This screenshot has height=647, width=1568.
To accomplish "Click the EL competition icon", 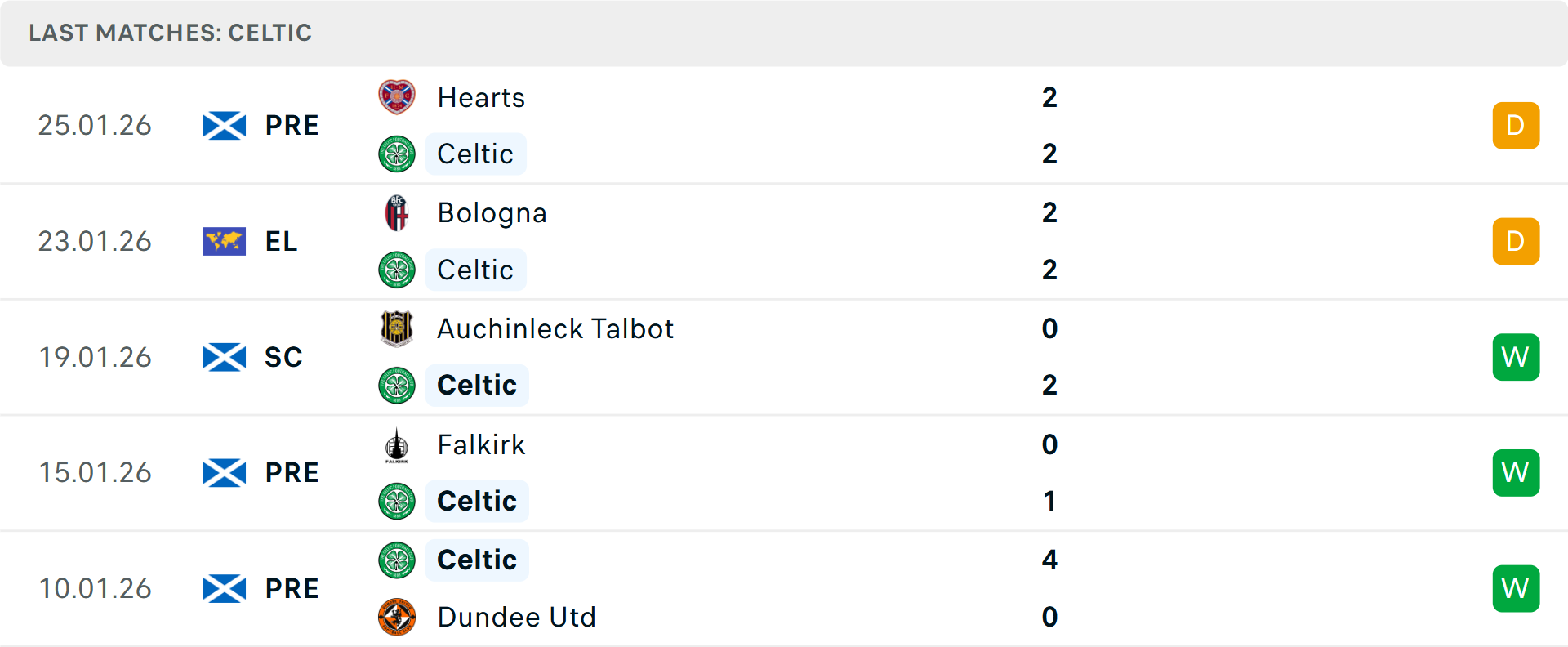I will [224, 241].
